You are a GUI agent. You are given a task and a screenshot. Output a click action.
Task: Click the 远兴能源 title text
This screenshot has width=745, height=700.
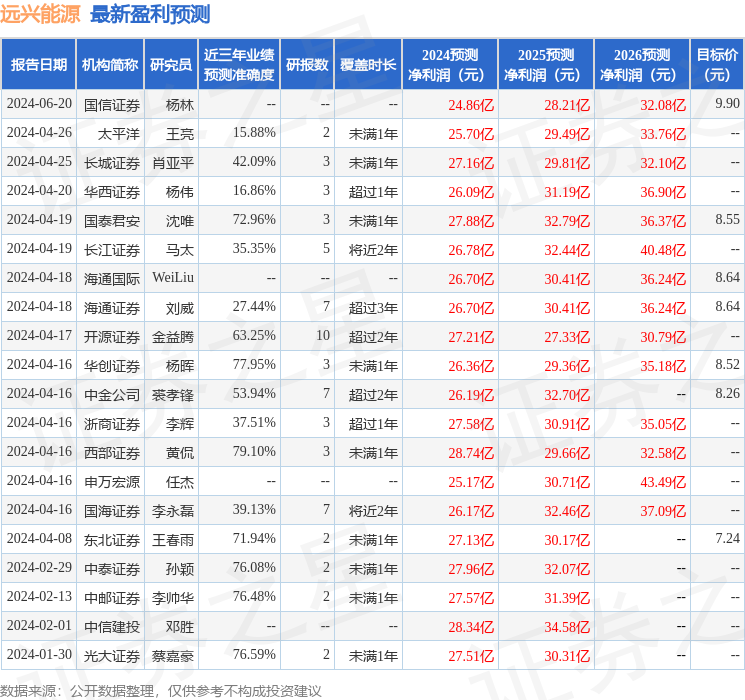[40, 14]
